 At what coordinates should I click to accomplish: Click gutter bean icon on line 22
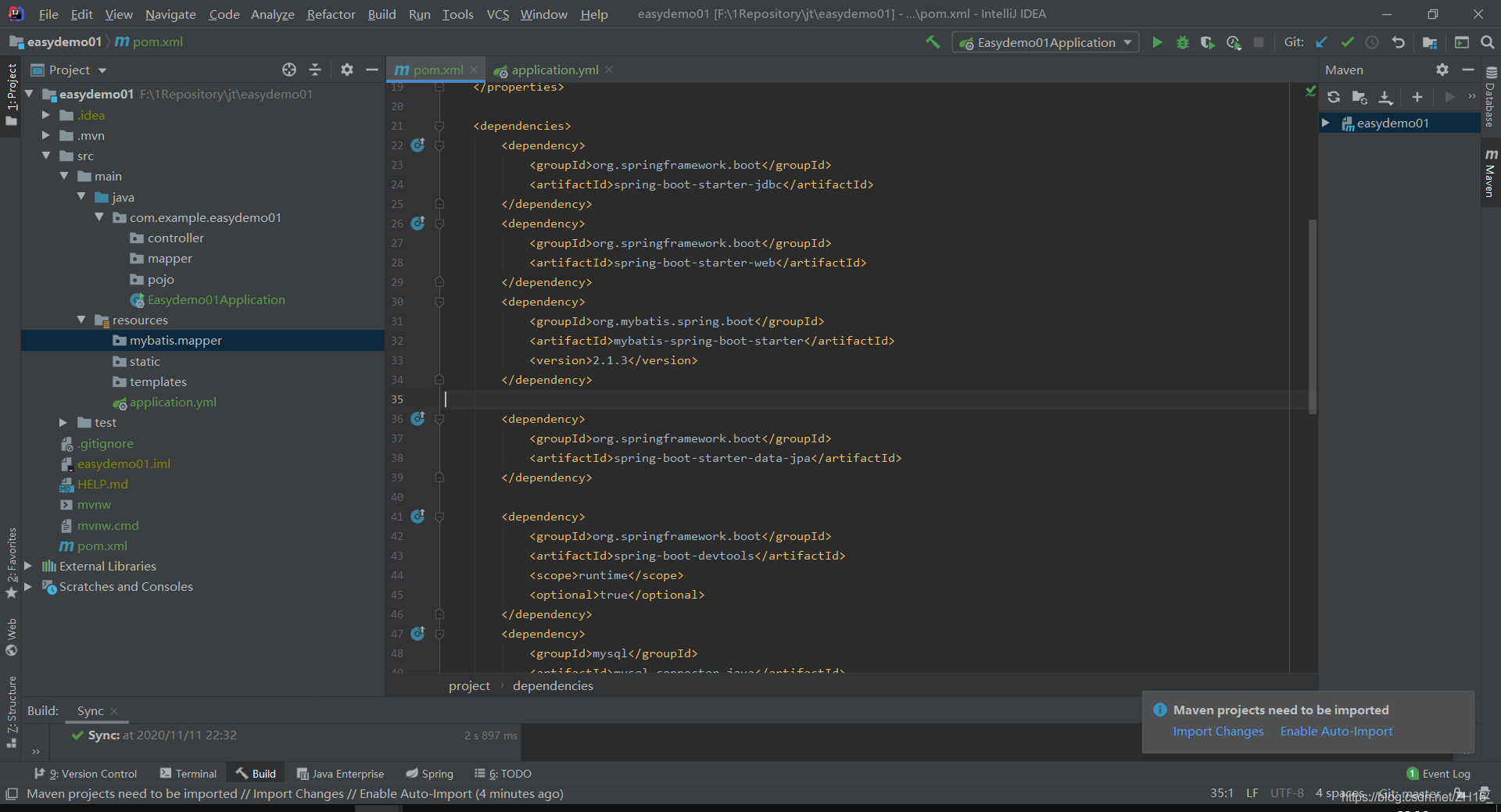[417, 145]
